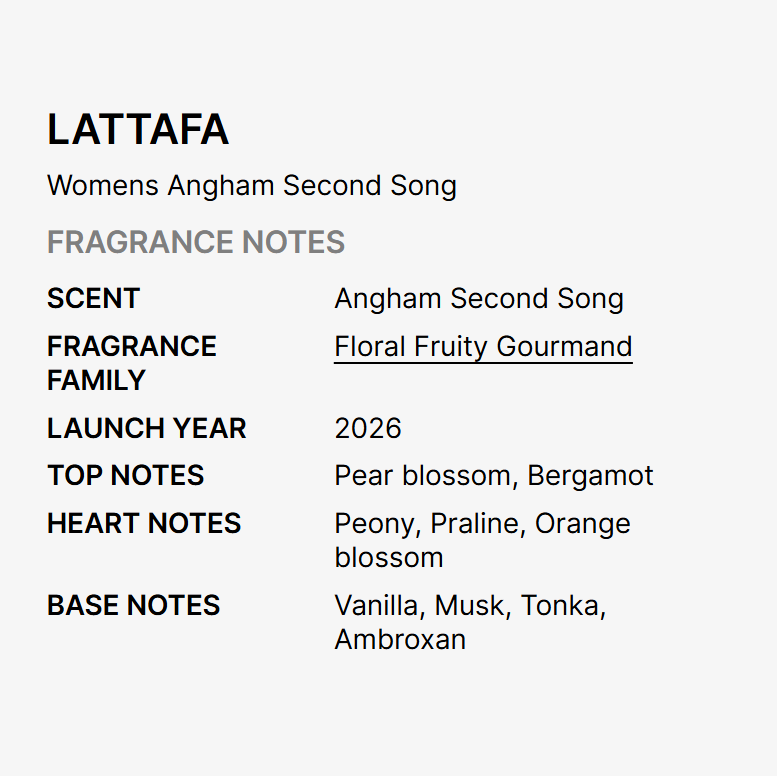Select the 2026 launch year value

coord(368,428)
